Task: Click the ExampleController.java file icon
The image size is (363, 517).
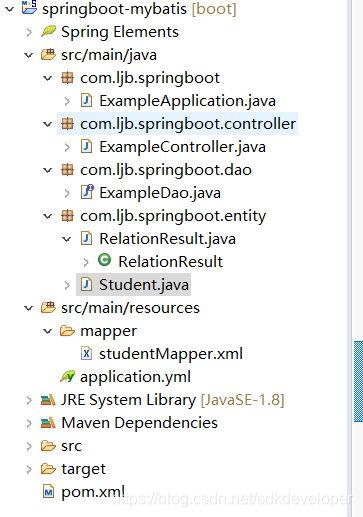Action: (x=87, y=147)
